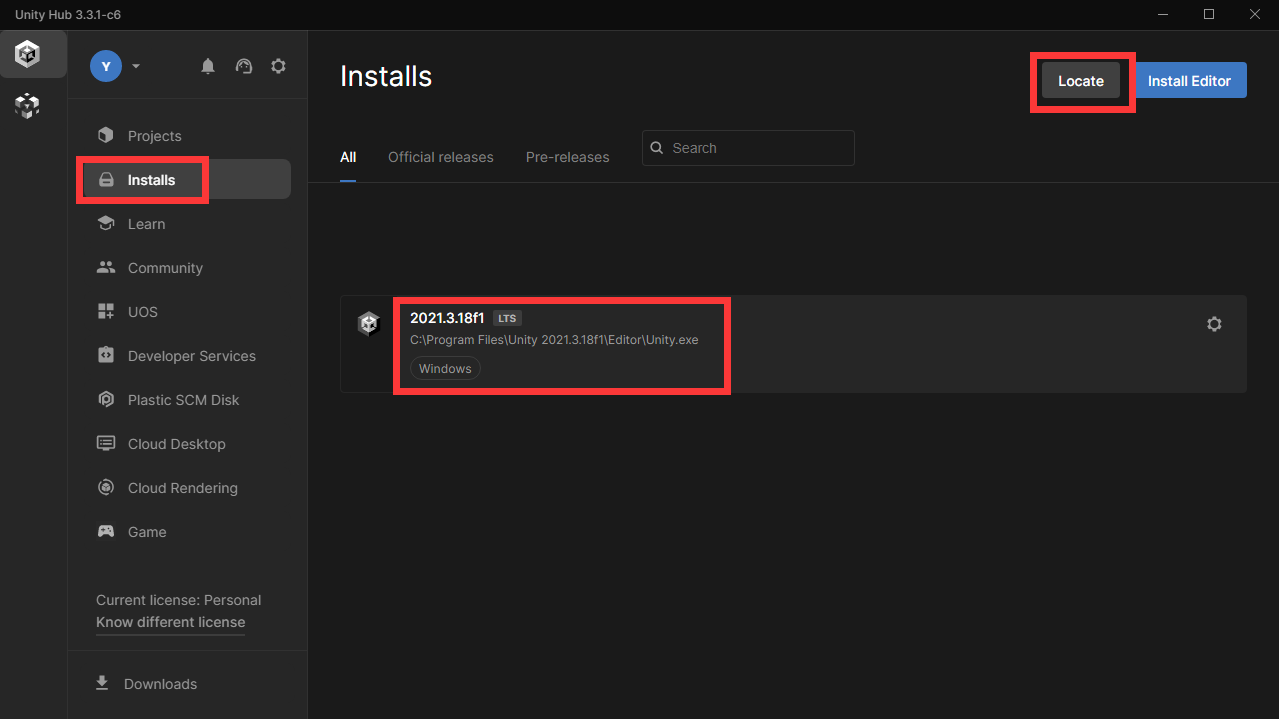Click the Unity.exe install path text

[554, 340]
